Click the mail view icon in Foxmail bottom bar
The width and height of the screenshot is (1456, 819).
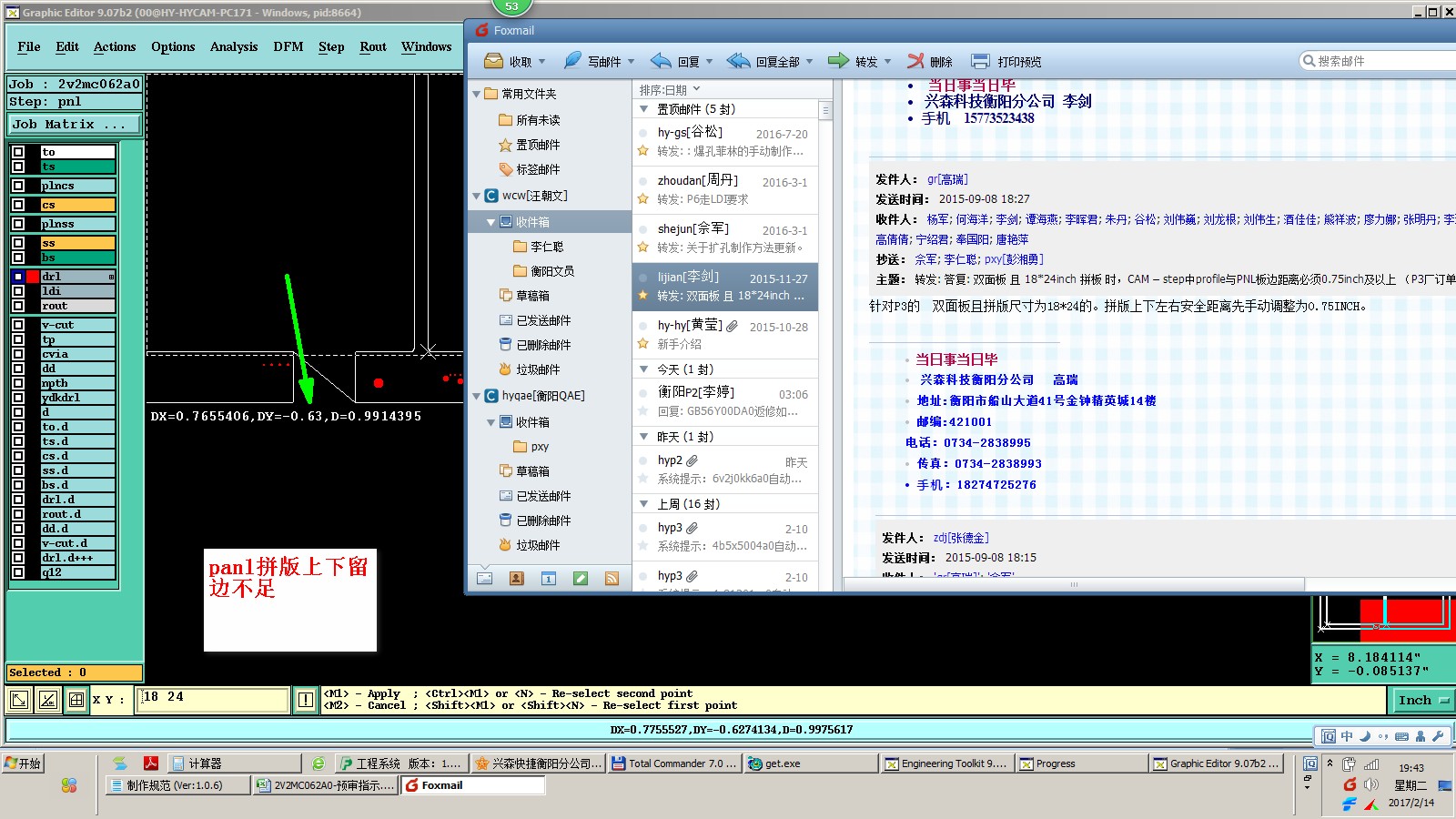click(x=485, y=578)
